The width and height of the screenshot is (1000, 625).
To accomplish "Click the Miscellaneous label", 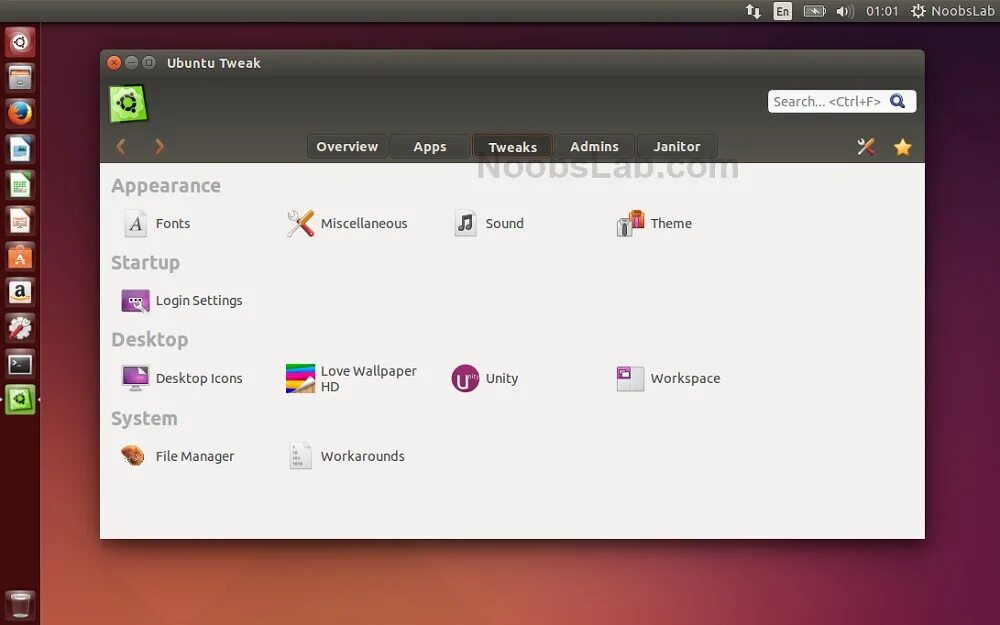I will click(364, 224).
